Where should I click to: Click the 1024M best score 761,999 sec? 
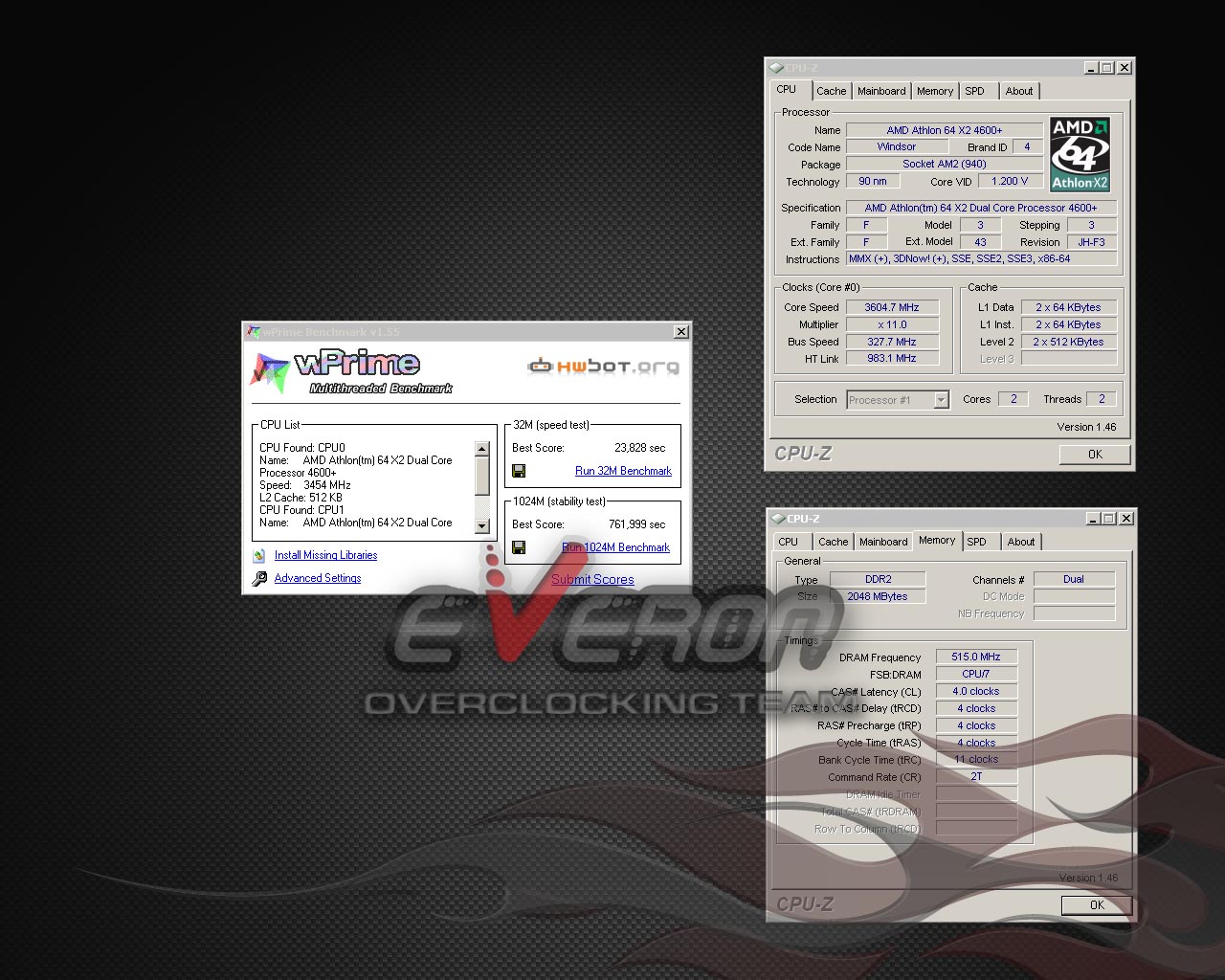click(636, 524)
